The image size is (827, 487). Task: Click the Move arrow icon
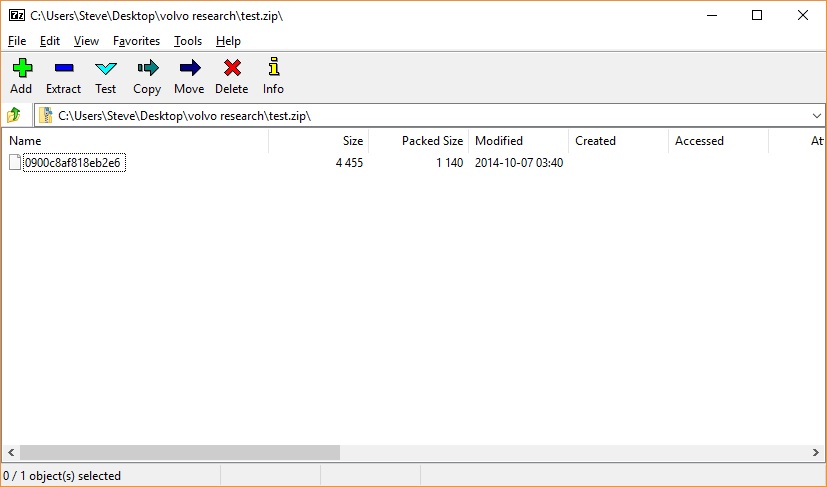190,68
